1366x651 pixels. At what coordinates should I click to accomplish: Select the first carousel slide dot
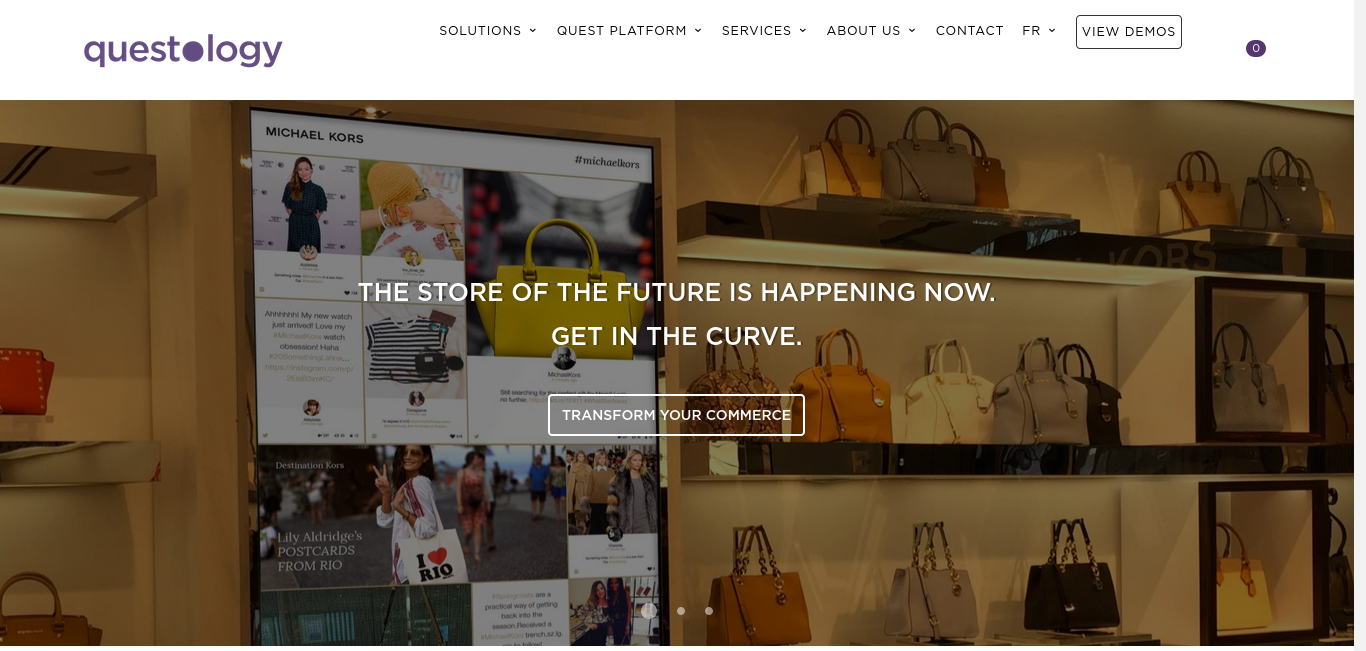[649, 610]
